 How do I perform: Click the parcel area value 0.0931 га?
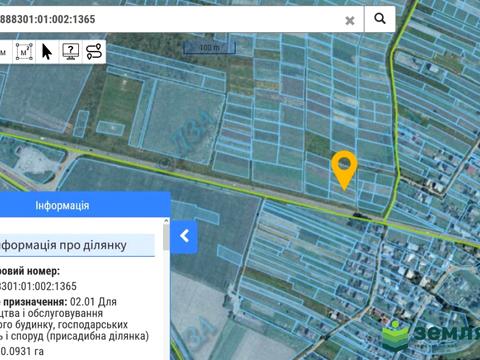[22, 351]
